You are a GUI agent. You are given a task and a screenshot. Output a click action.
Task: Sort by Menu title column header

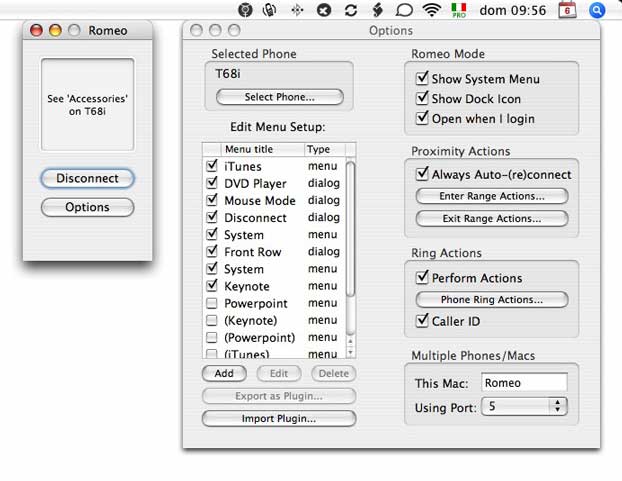[262, 149]
